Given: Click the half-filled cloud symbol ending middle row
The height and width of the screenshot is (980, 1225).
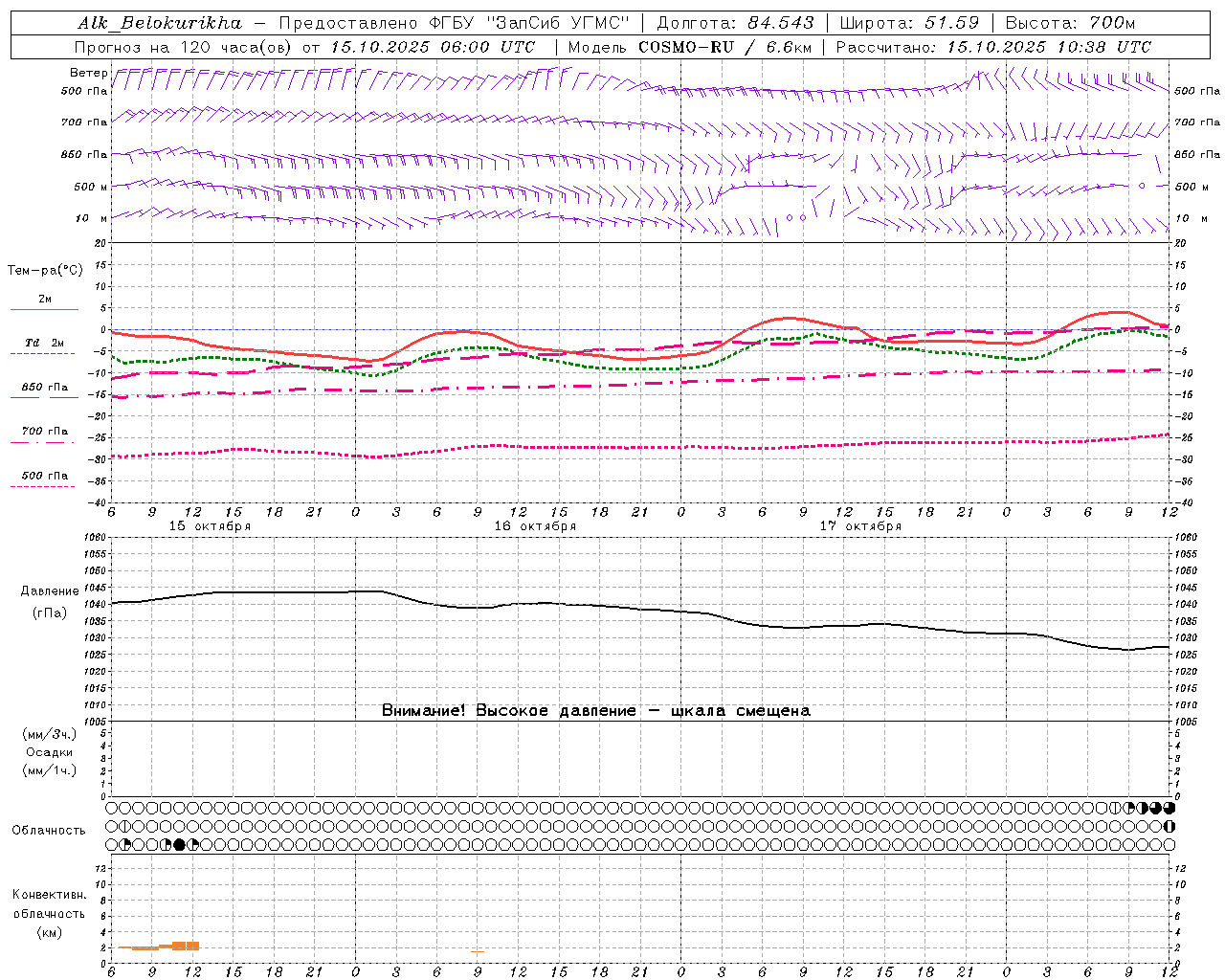Looking at the screenshot, I should [1169, 826].
